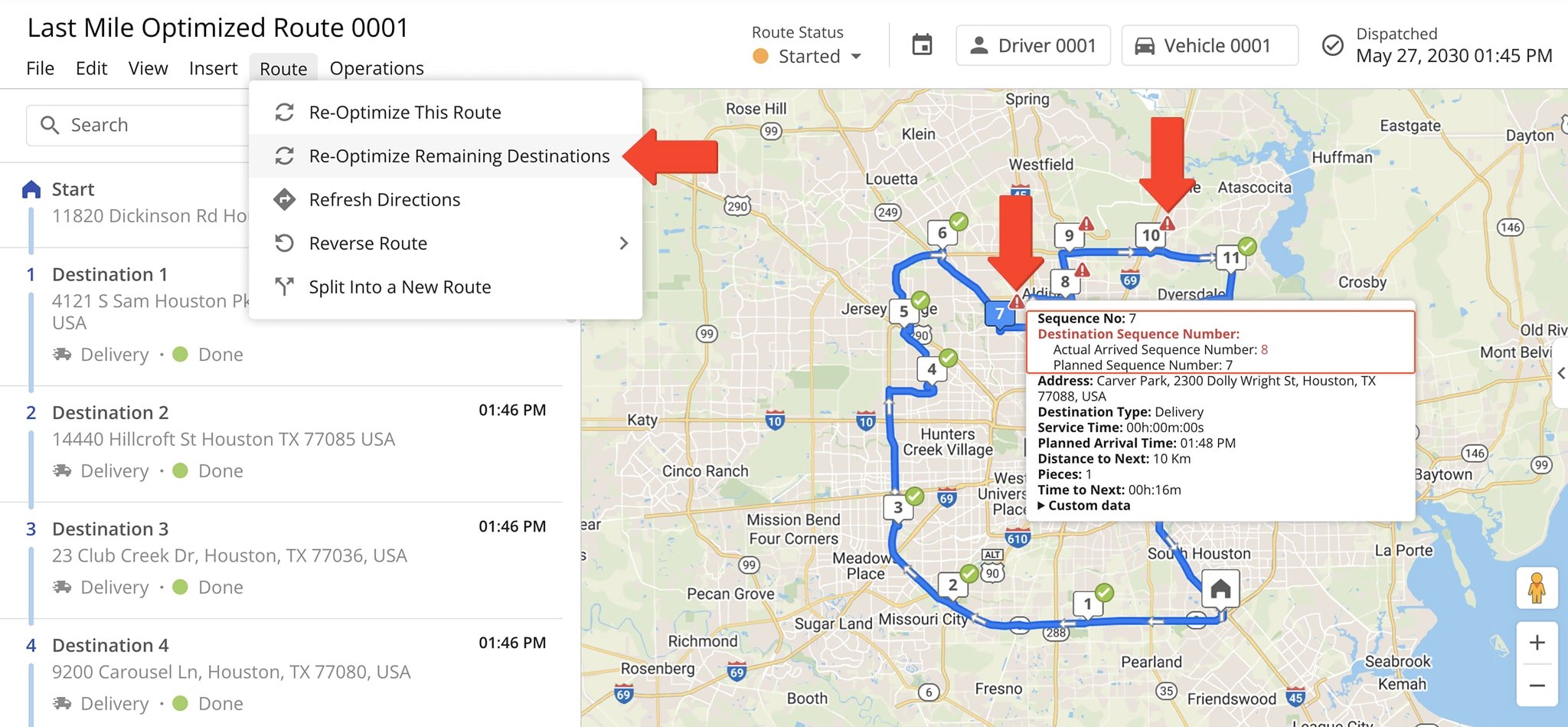Open the calendar schedule icon
The width and height of the screenshot is (1568, 727).
click(923, 45)
